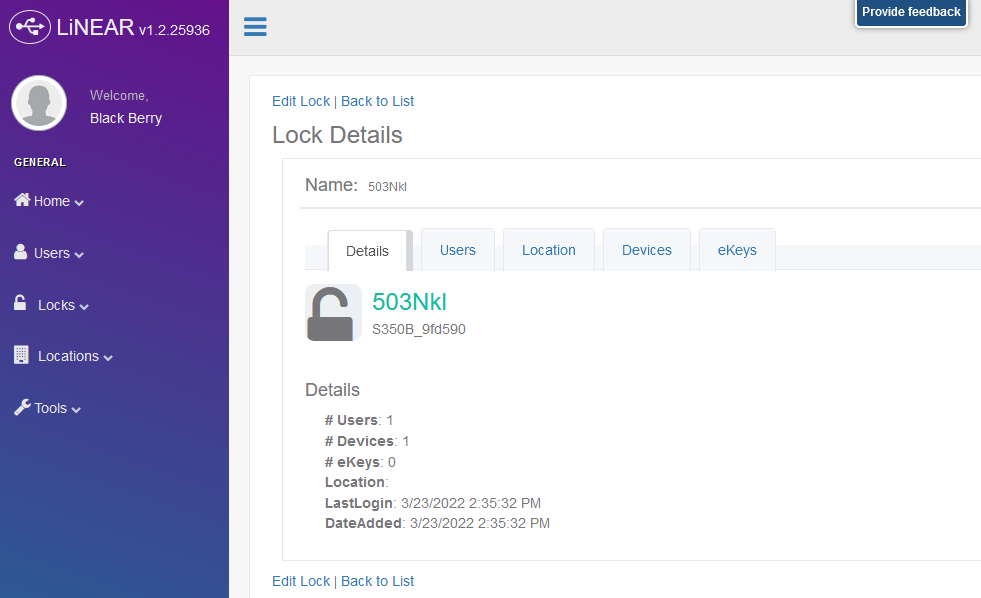Expand the Locks menu chevron
The height and width of the screenshot is (598, 981).
tap(84, 307)
